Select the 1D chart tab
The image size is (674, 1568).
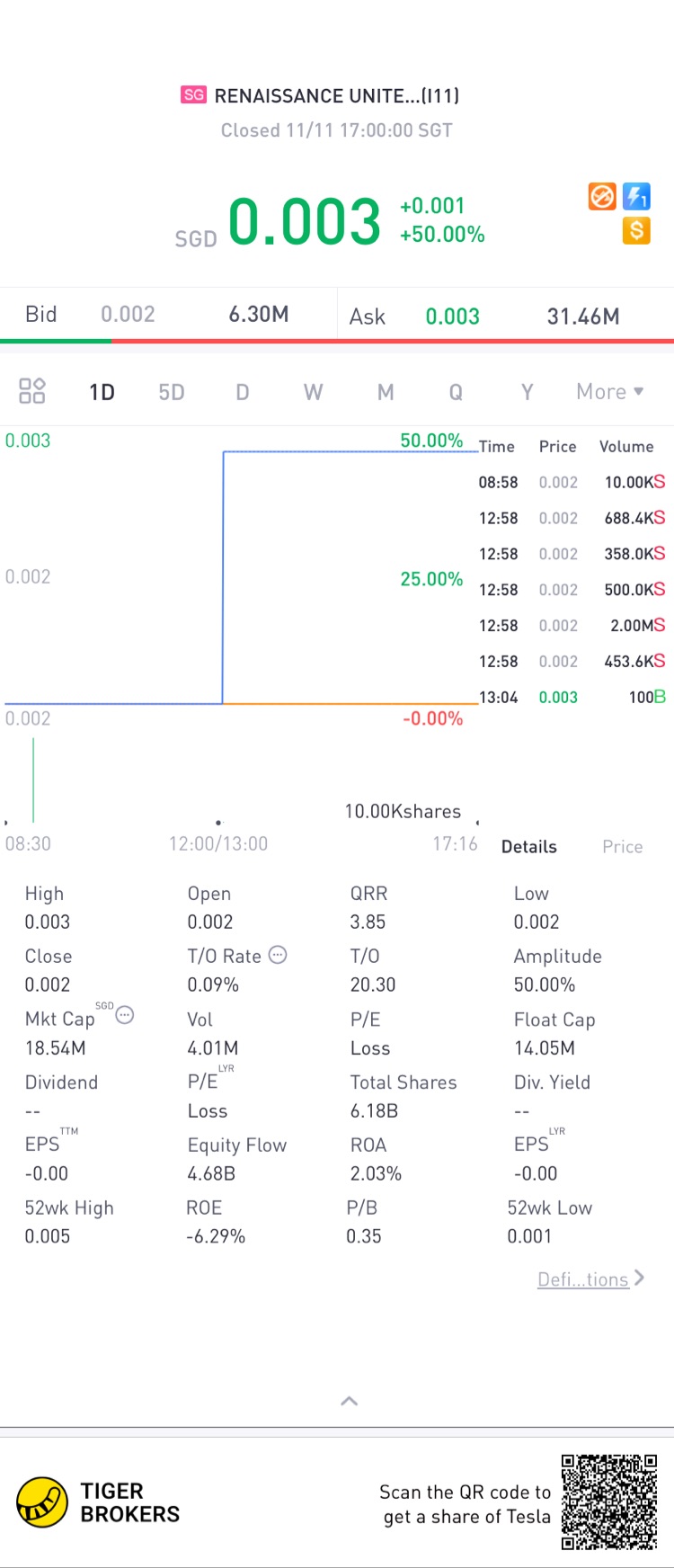point(102,392)
